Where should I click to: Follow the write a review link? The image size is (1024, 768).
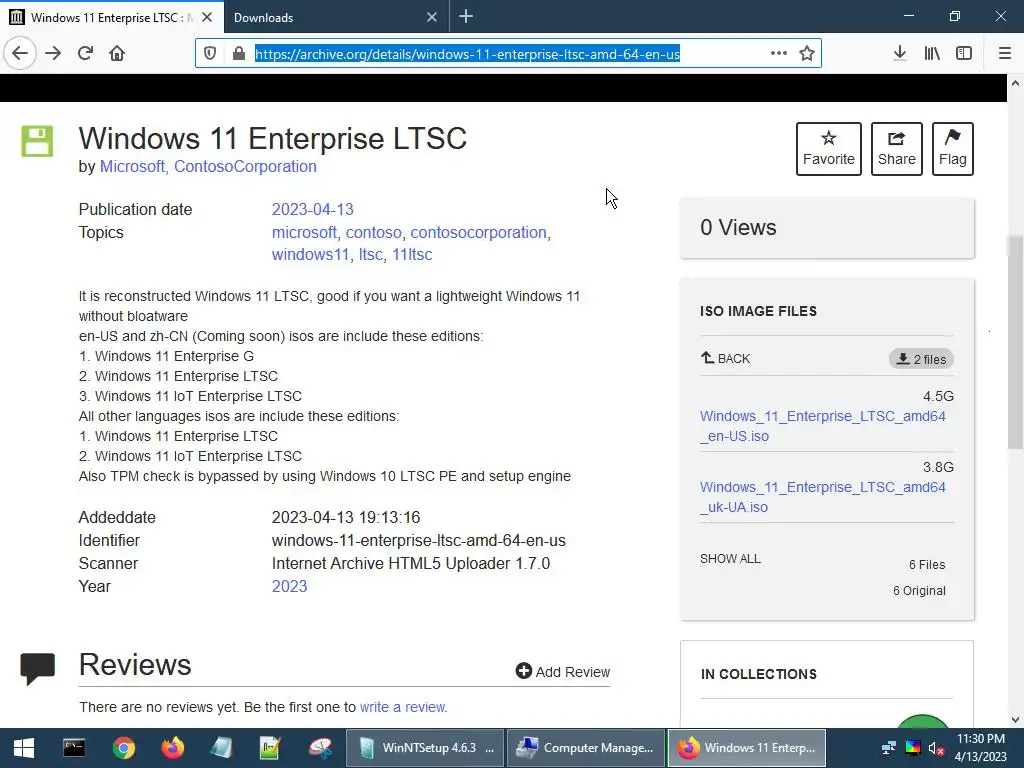click(402, 707)
